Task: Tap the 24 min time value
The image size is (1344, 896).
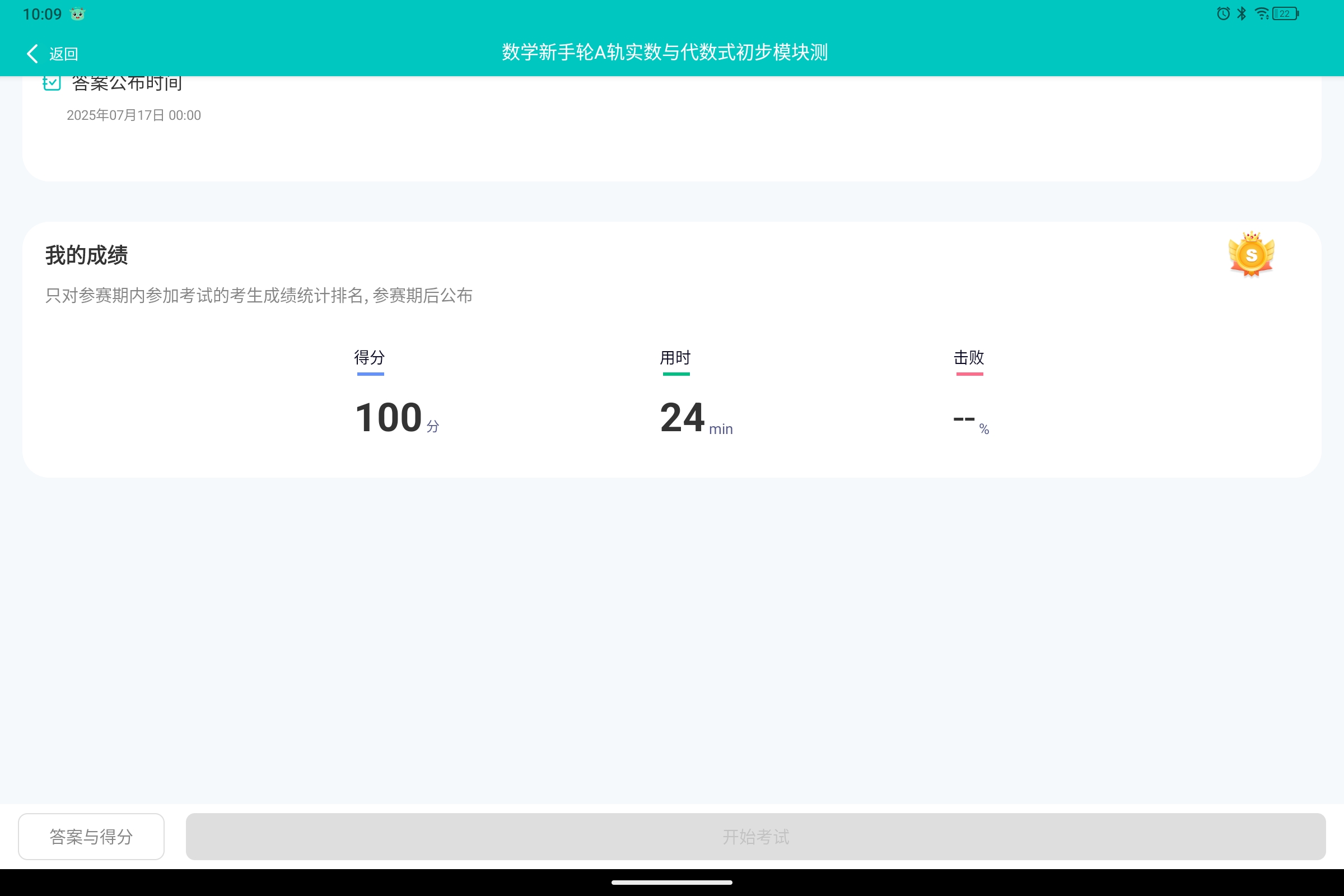Action: coord(696,418)
